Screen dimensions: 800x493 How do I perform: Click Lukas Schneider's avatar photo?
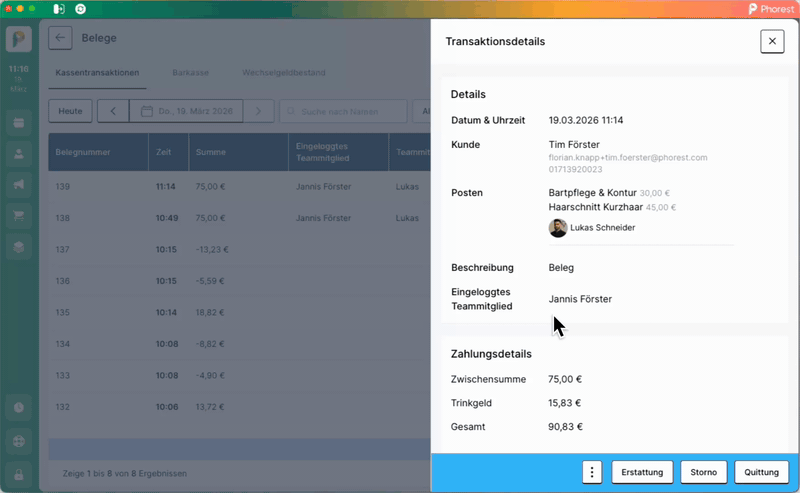(558, 228)
